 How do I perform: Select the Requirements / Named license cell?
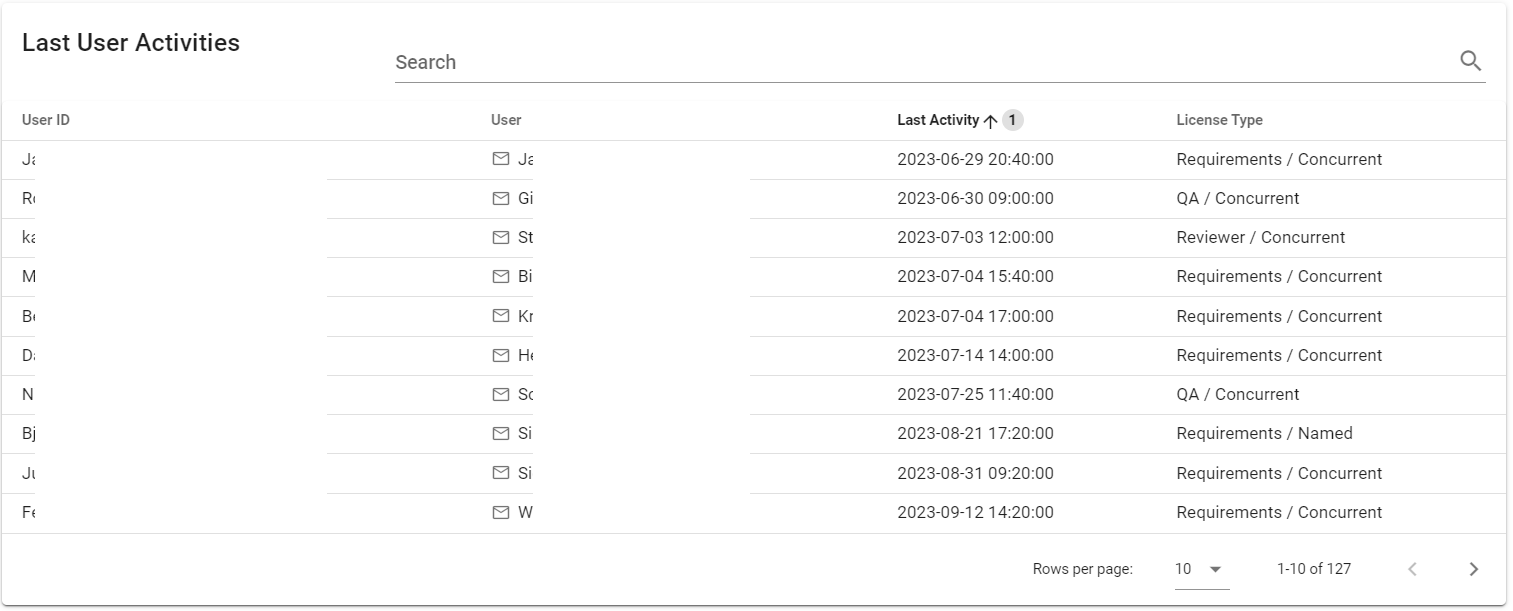pos(1264,433)
